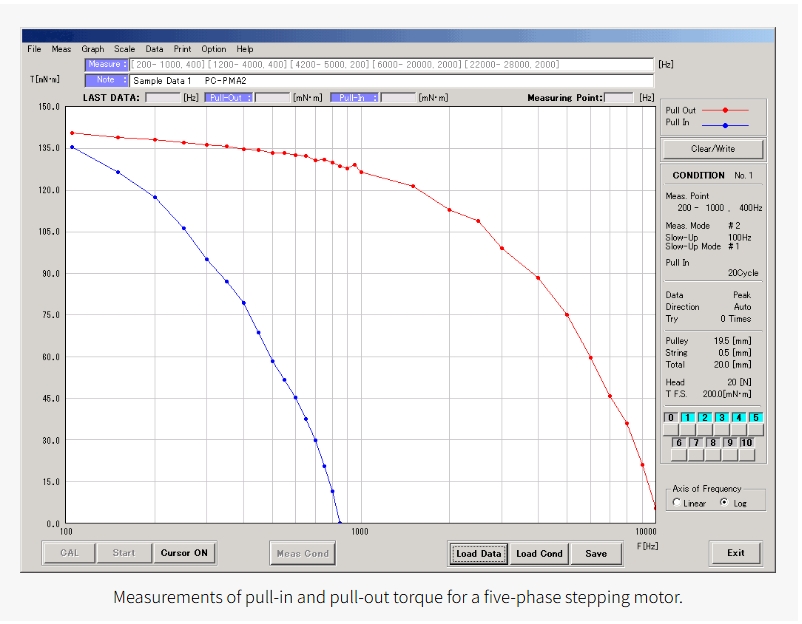This screenshot has width=802, height=624.
Task: Click the Start button
Action: [x=124, y=553]
